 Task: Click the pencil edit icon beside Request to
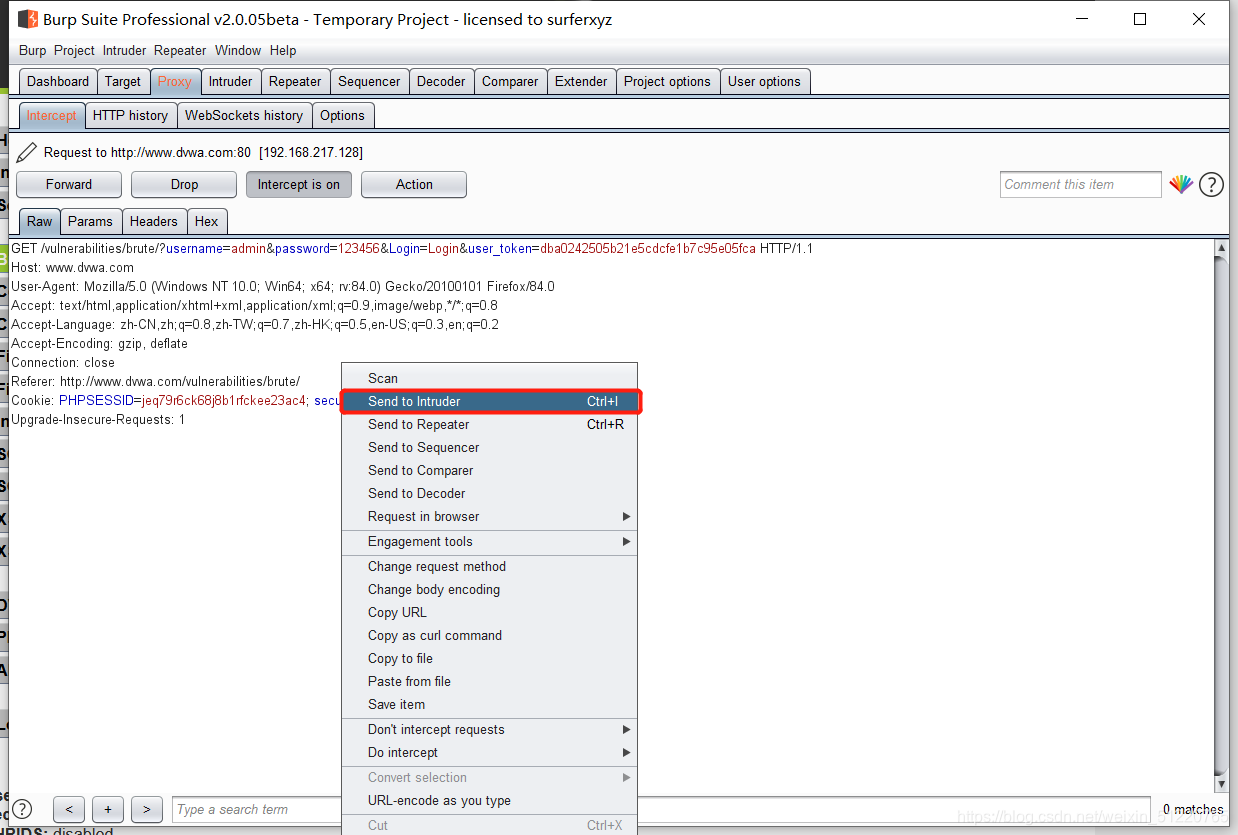(x=26, y=153)
